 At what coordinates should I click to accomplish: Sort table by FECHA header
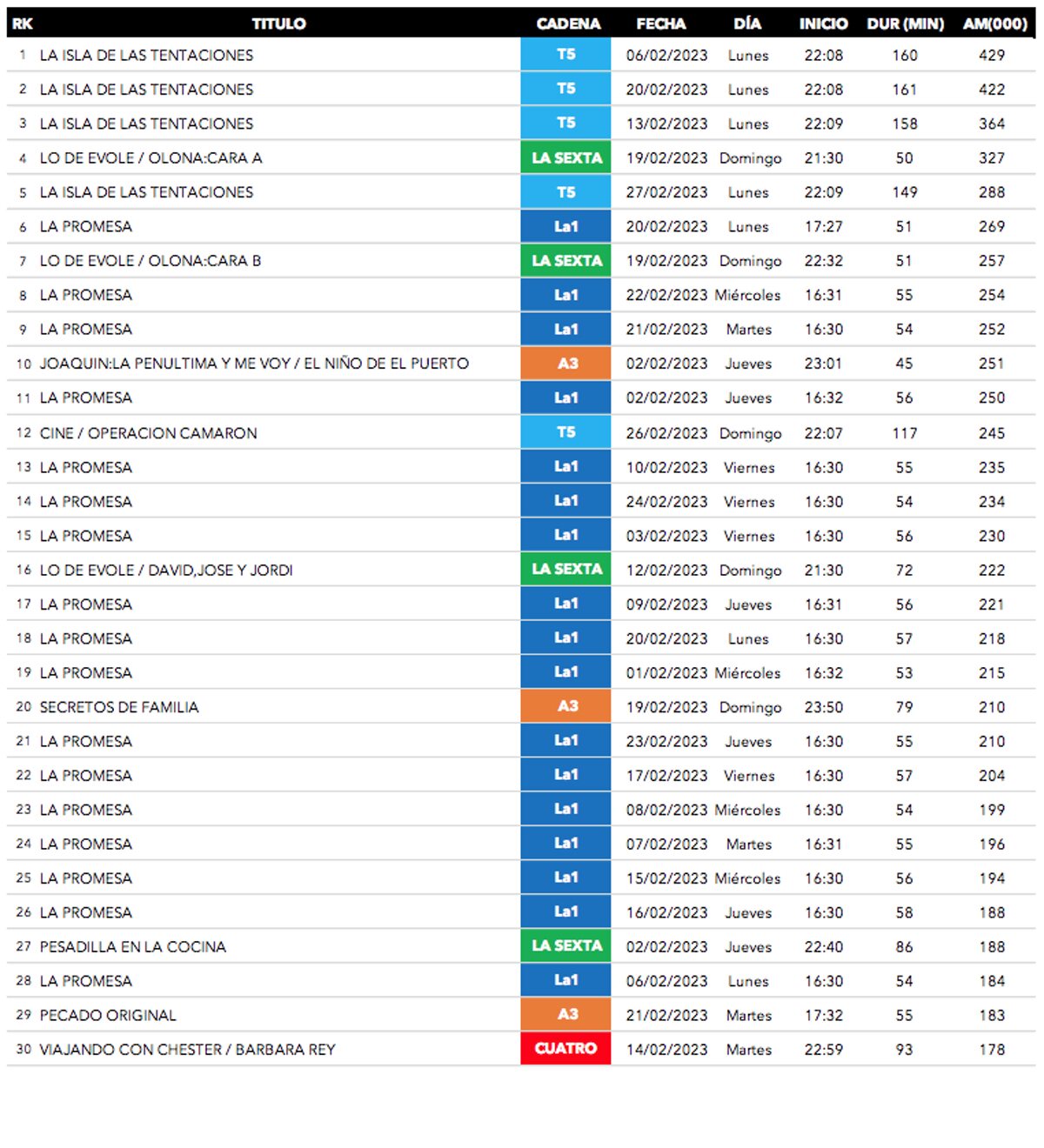point(661,23)
